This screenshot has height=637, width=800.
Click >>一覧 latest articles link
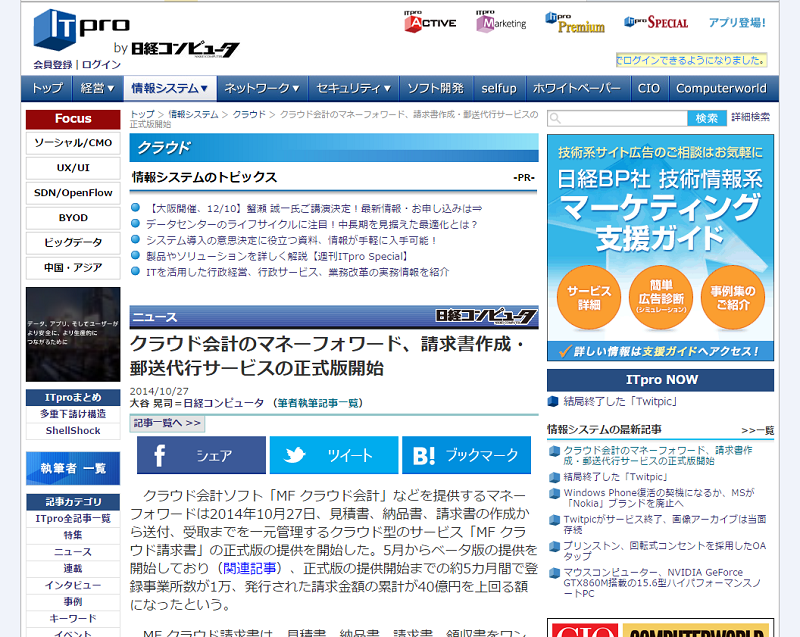point(758,430)
